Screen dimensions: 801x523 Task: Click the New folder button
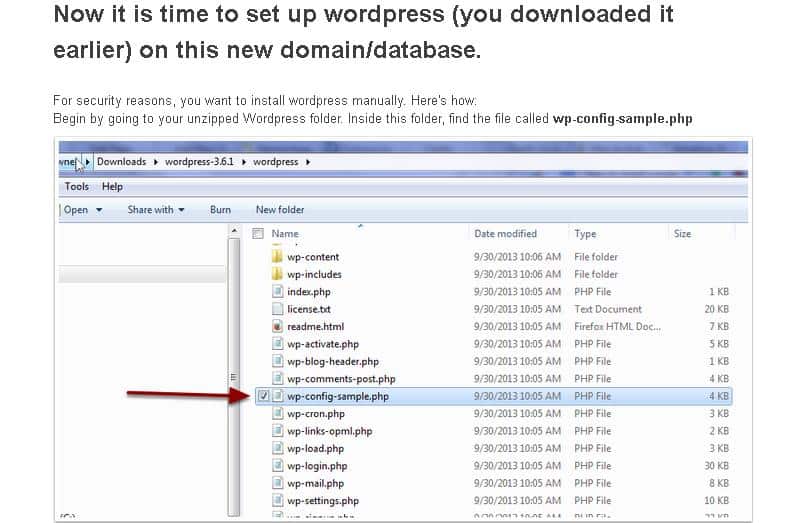(280, 209)
